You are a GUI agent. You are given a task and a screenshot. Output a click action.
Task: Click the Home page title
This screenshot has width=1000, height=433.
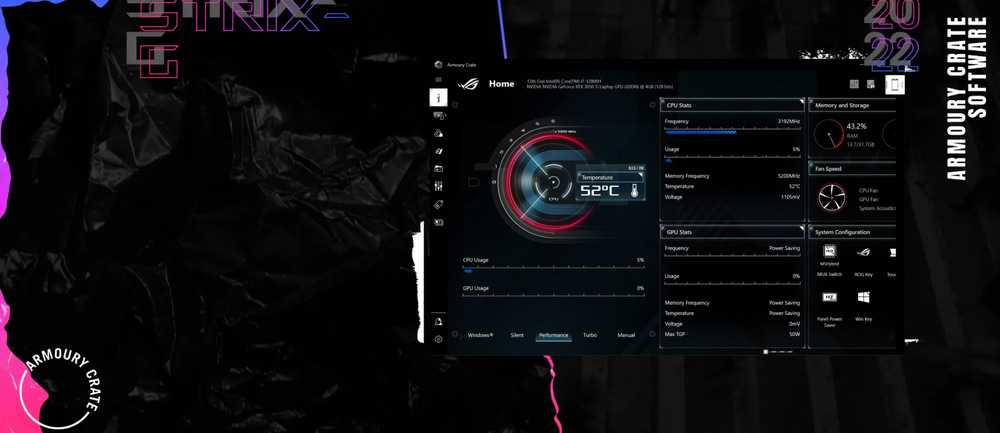coord(501,84)
